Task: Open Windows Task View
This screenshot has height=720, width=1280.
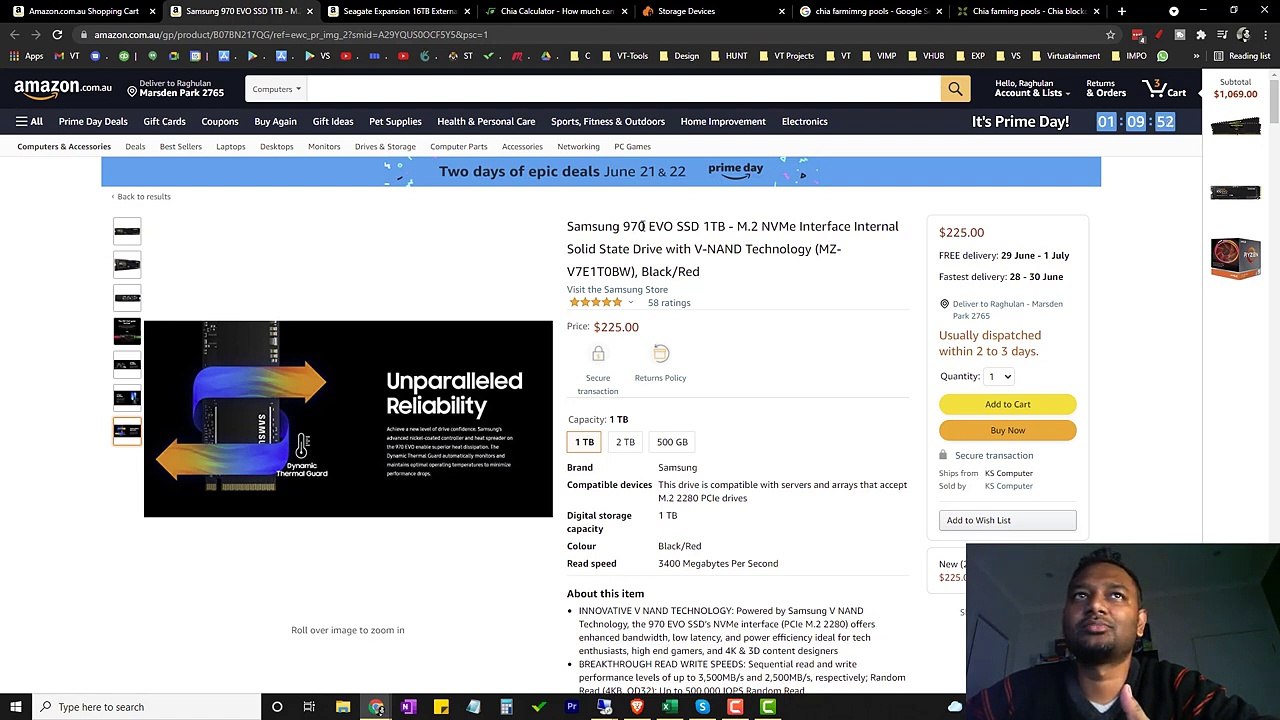Action: 309,707
